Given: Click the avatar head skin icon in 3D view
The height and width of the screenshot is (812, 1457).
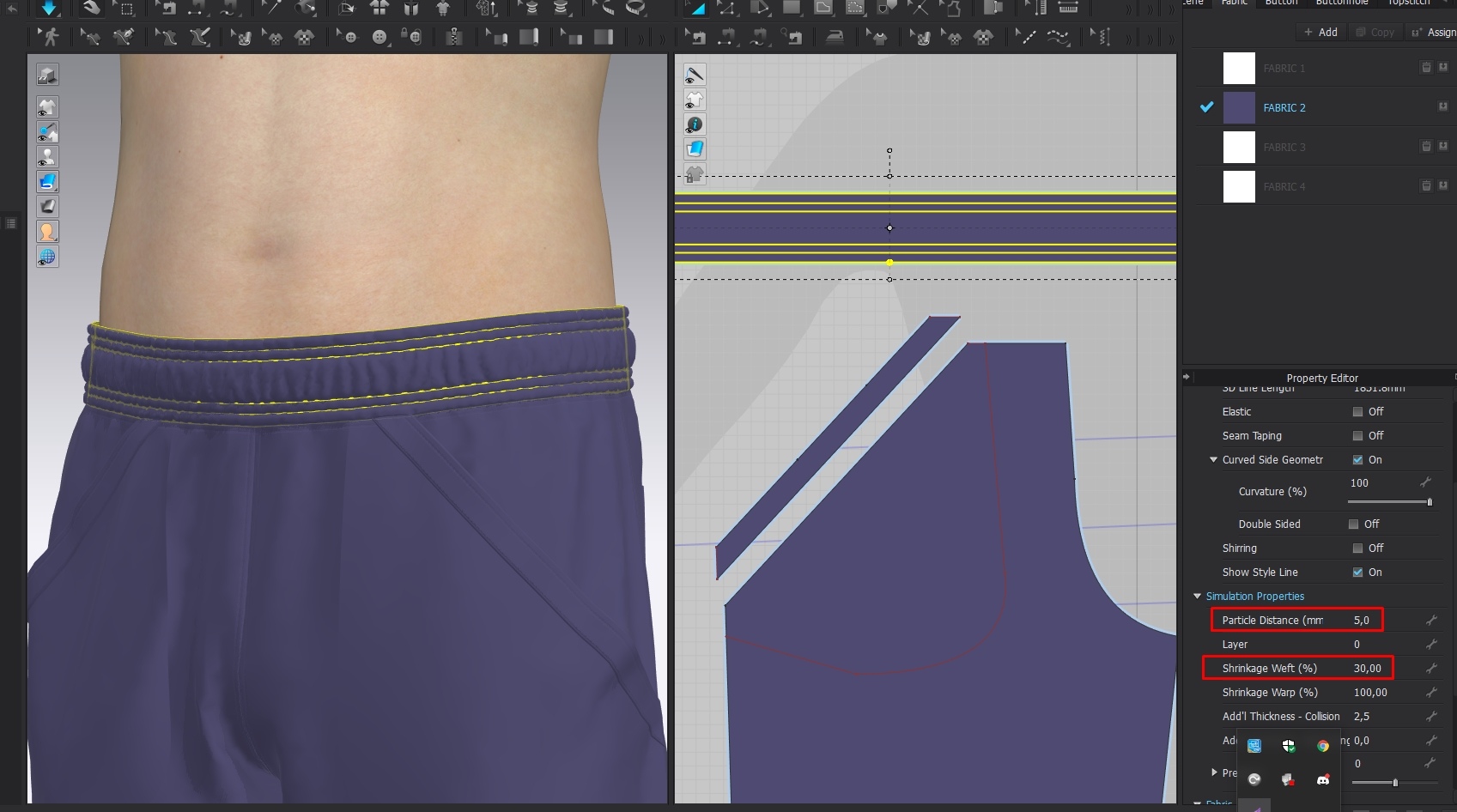Looking at the screenshot, I should (47, 232).
